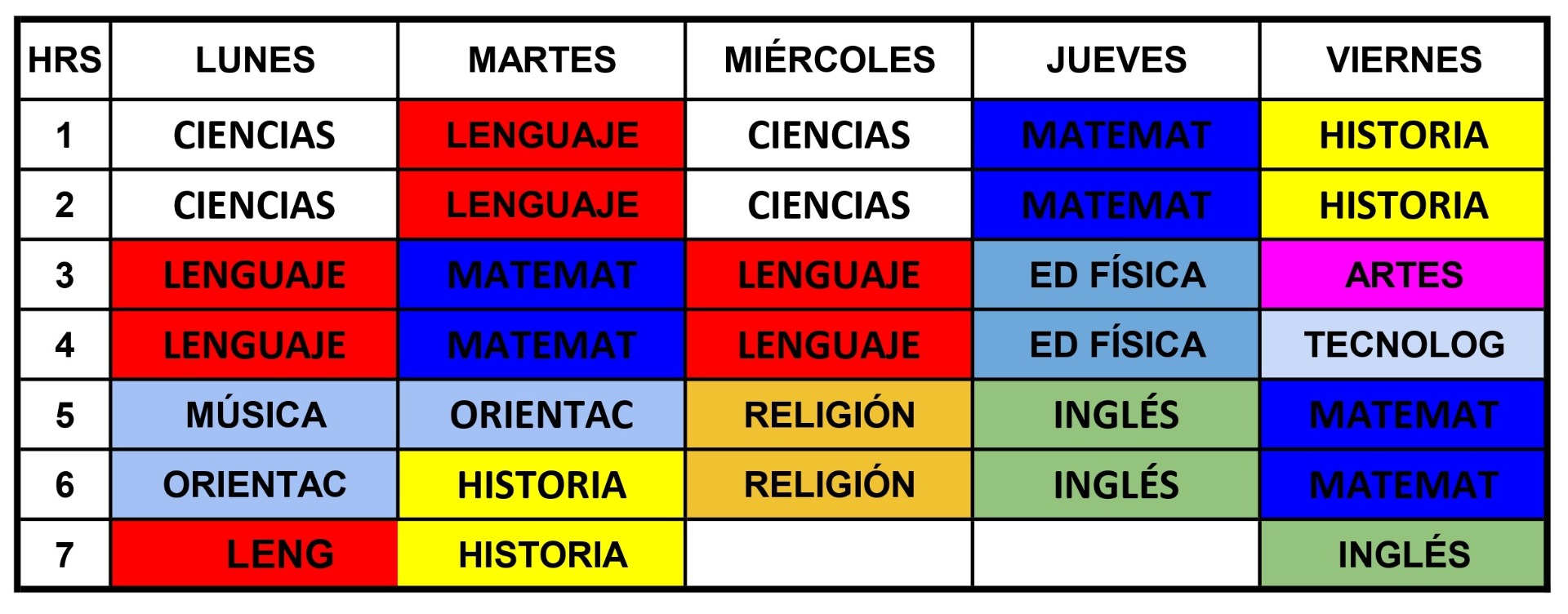This screenshot has height=614, width=1568.
Task: Select the TECNOLOG cell on Friday
Action: (x=1403, y=345)
